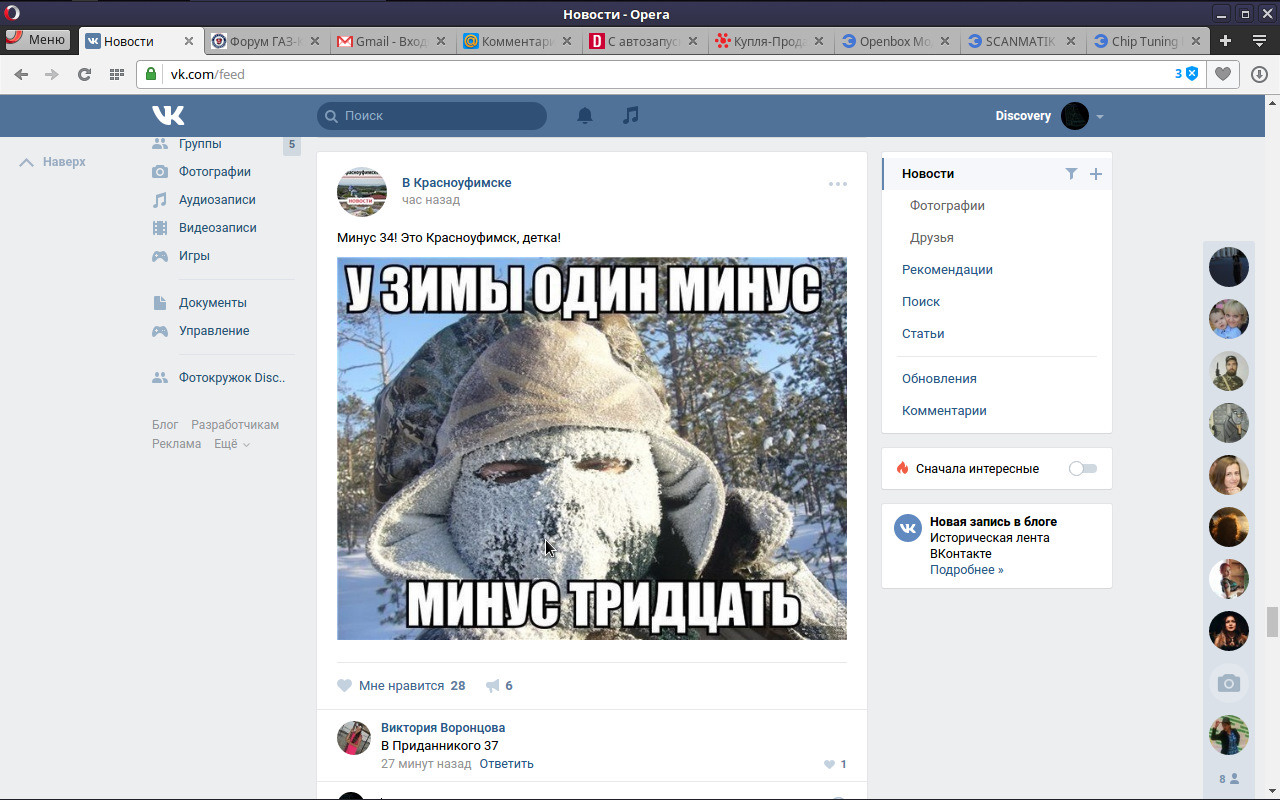Focus the VK Поиск search field
1280x800 pixels.
click(432, 116)
